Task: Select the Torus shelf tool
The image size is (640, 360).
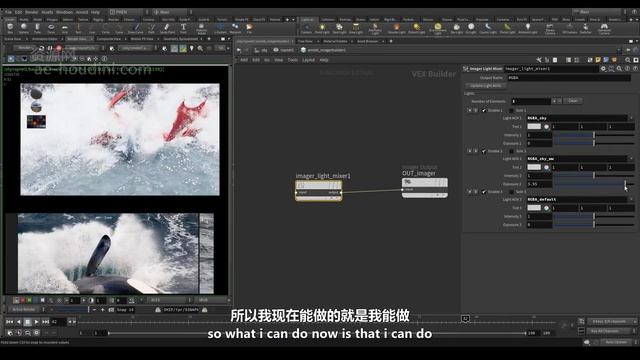Action: 51,29
